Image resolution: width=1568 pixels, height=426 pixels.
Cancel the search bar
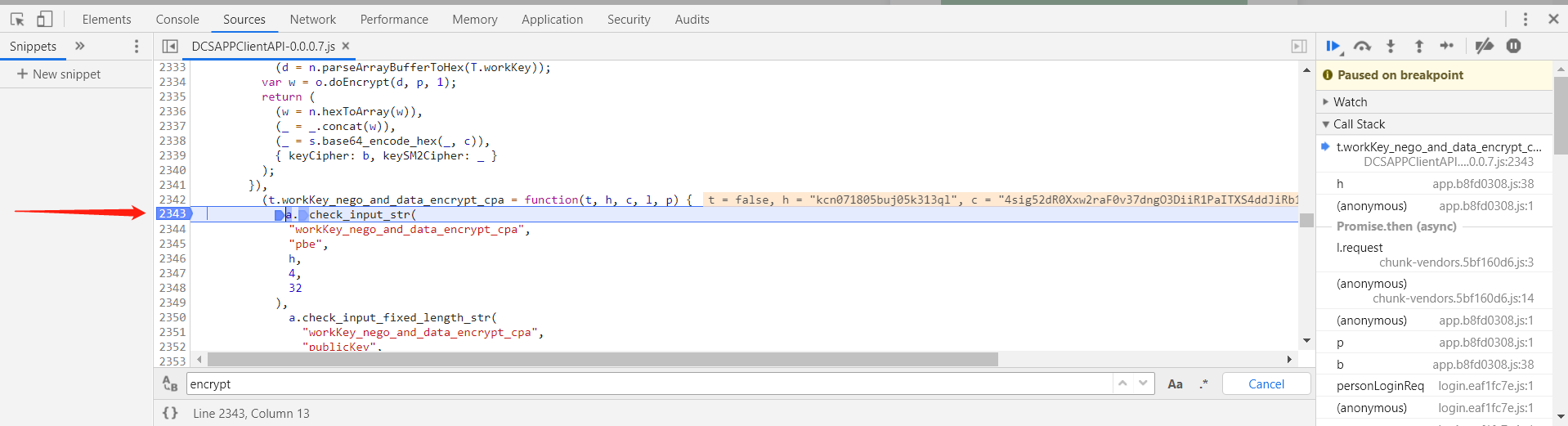point(1266,384)
